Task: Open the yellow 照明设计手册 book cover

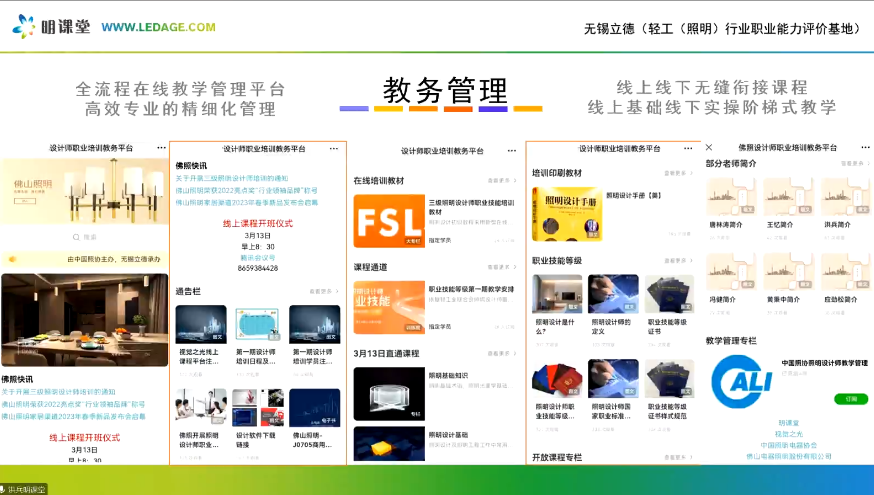Action: pos(567,213)
